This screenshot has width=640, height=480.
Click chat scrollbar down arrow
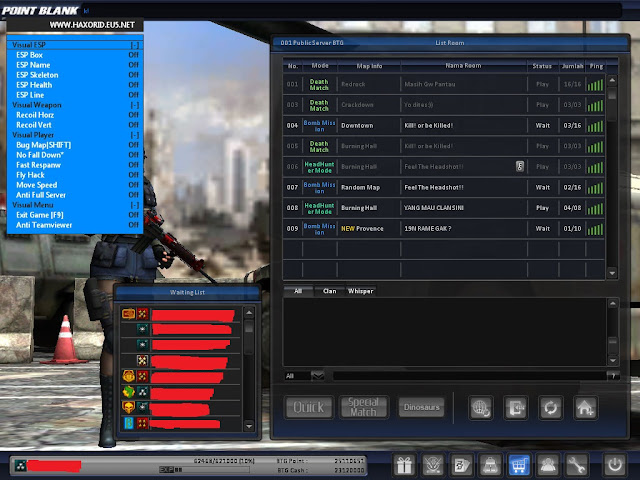[613, 360]
